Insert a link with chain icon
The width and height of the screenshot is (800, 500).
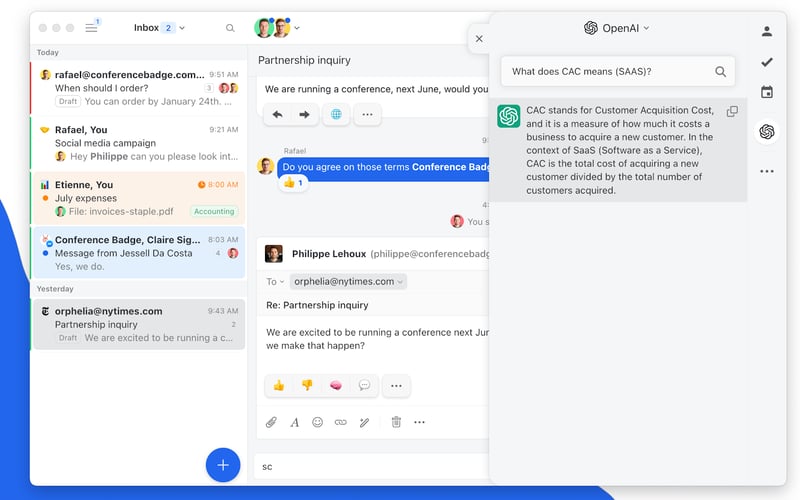pos(340,422)
